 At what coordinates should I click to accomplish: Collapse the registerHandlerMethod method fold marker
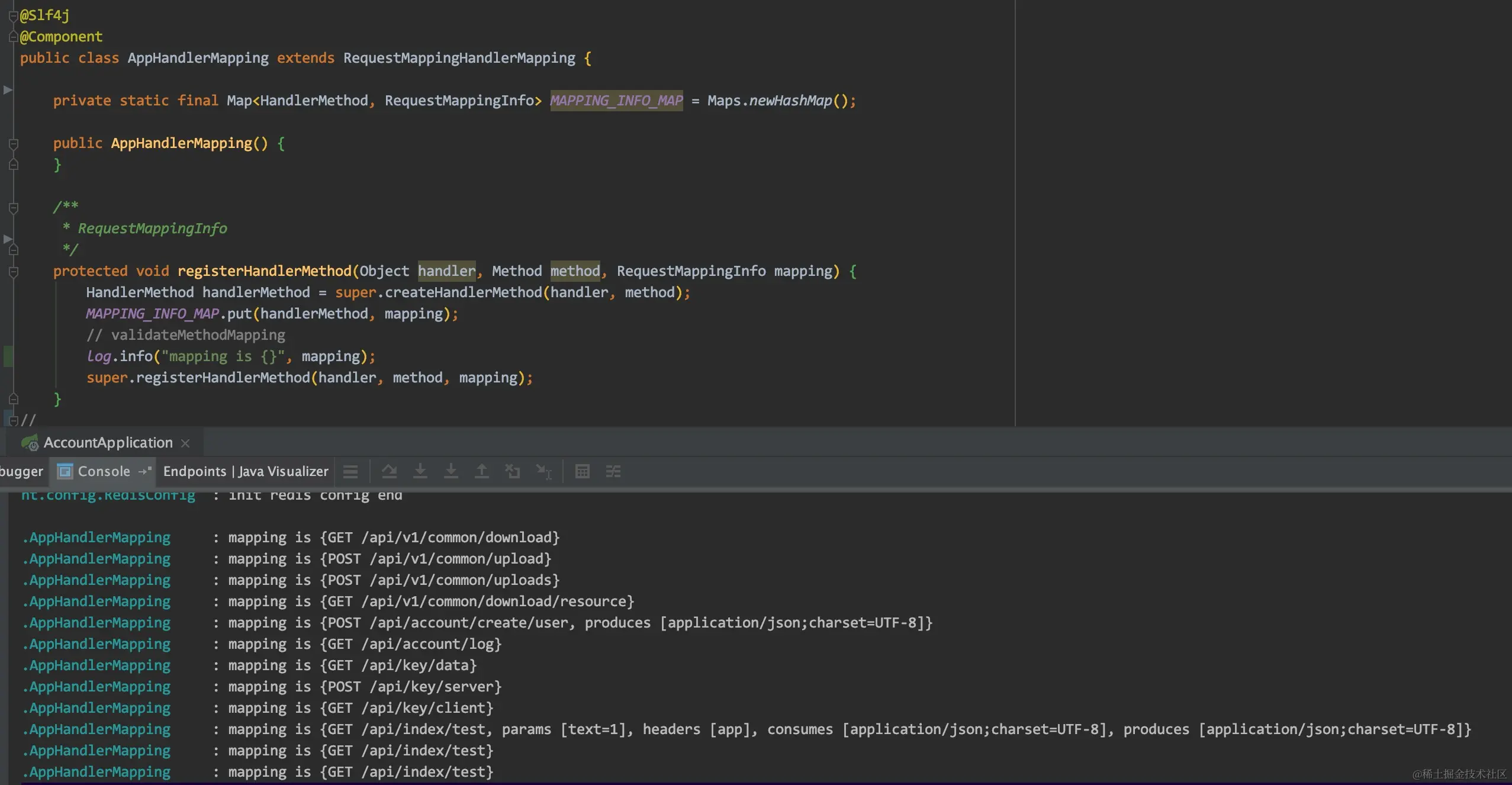click(x=14, y=272)
